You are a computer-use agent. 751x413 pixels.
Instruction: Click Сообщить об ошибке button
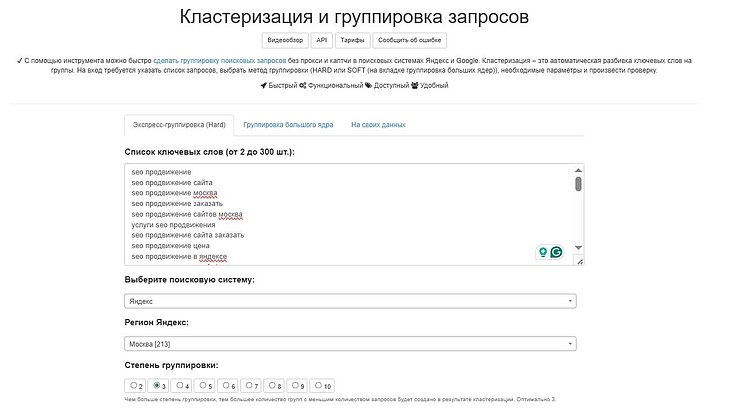(x=410, y=40)
